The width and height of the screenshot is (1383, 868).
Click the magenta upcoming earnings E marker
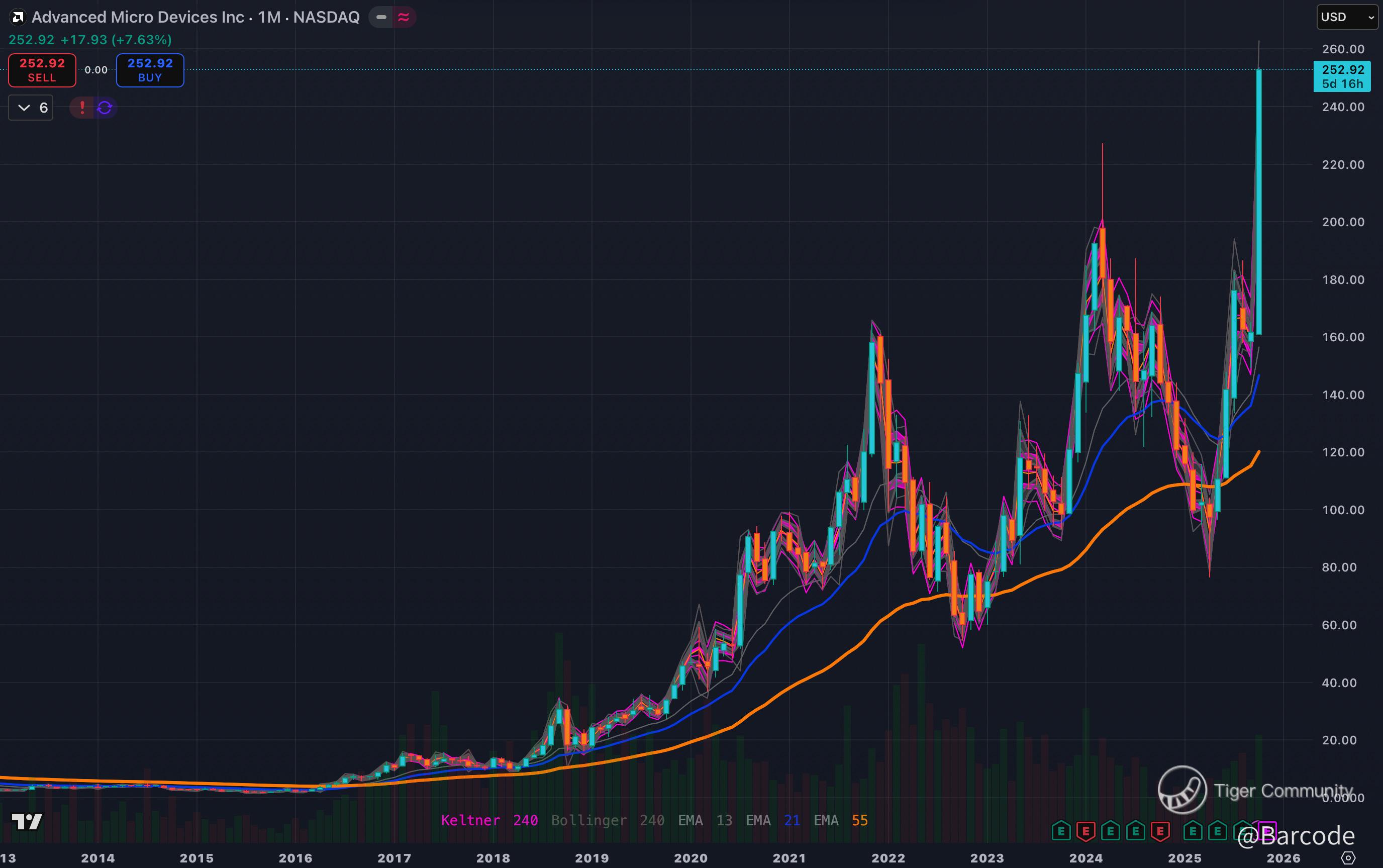(1267, 830)
